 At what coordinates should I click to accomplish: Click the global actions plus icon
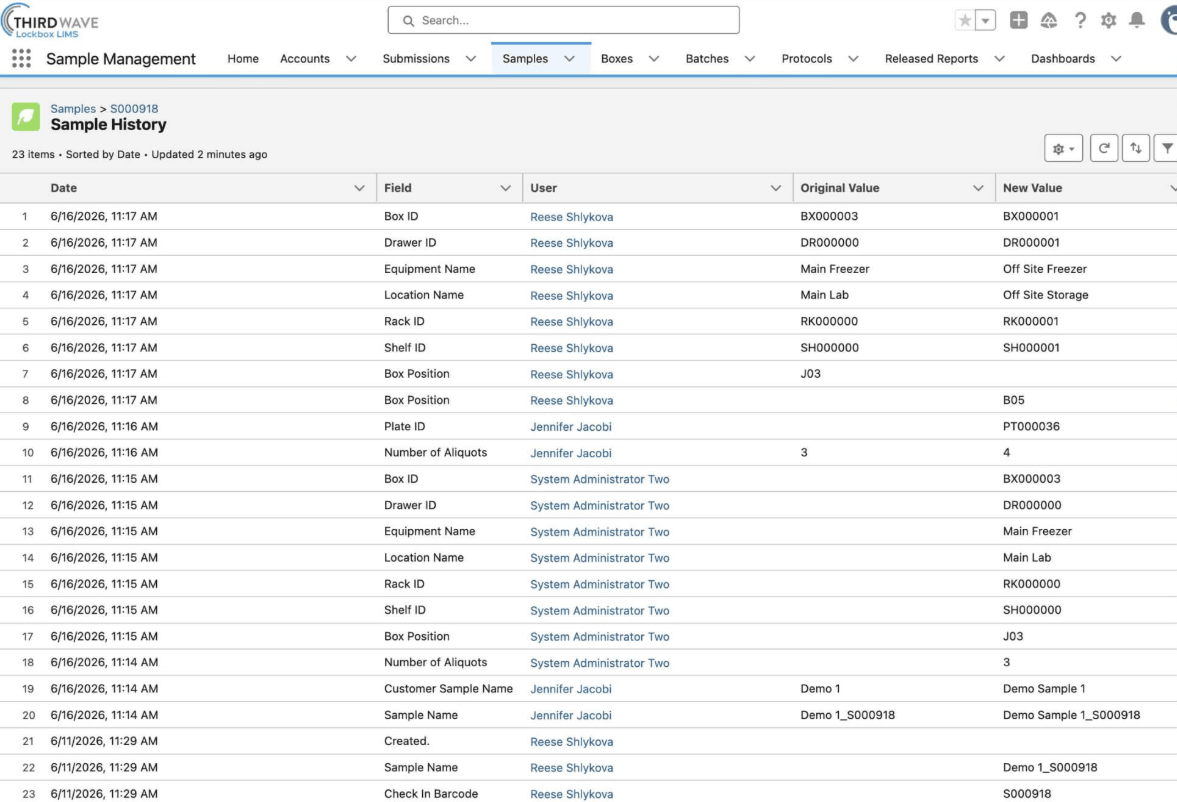pos(1019,20)
